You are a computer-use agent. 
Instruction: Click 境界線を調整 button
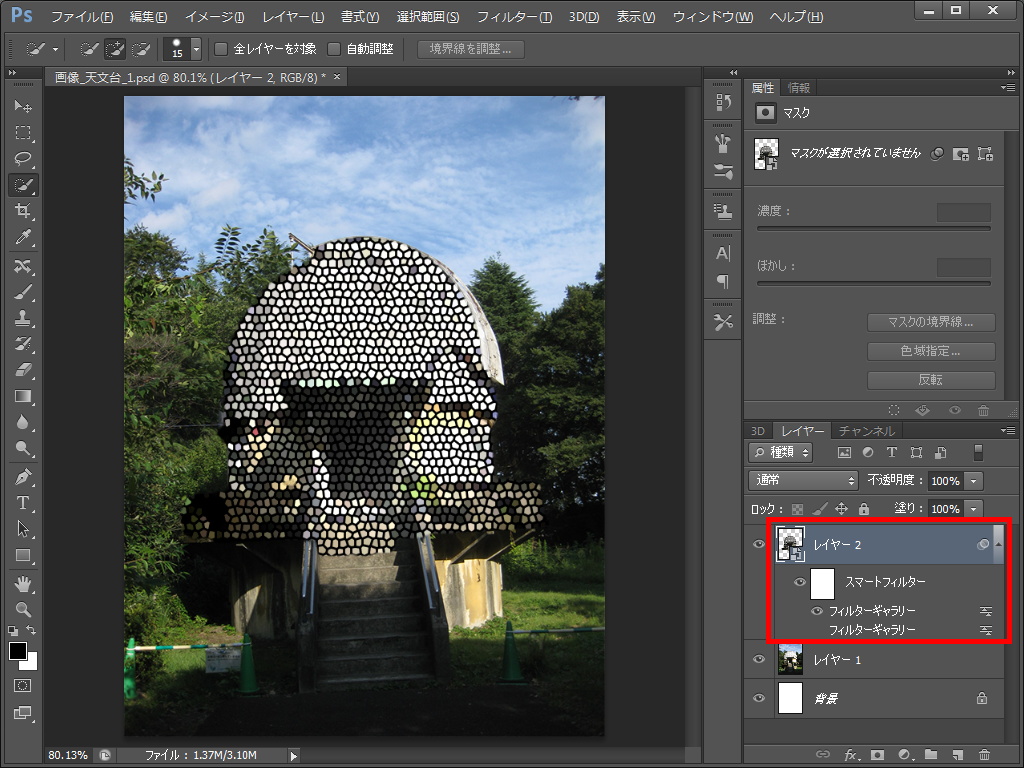470,49
